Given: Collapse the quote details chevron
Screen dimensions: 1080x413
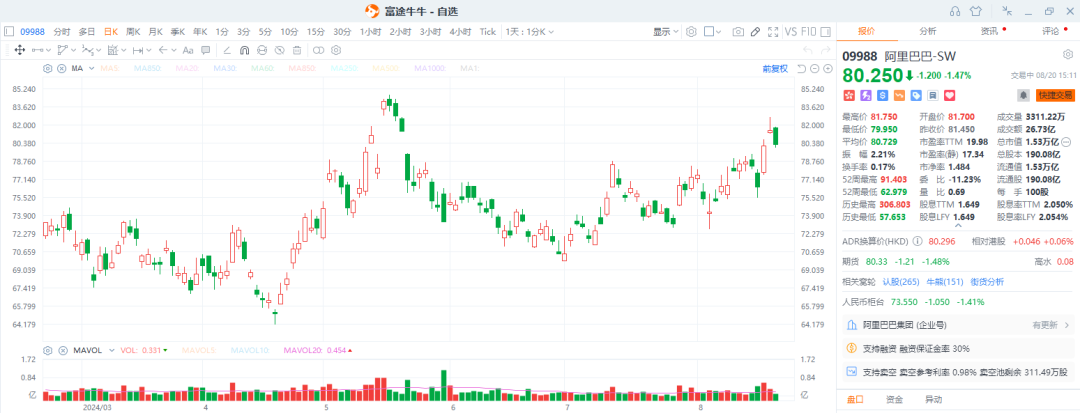Looking at the screenshot, I should (957, 225).
